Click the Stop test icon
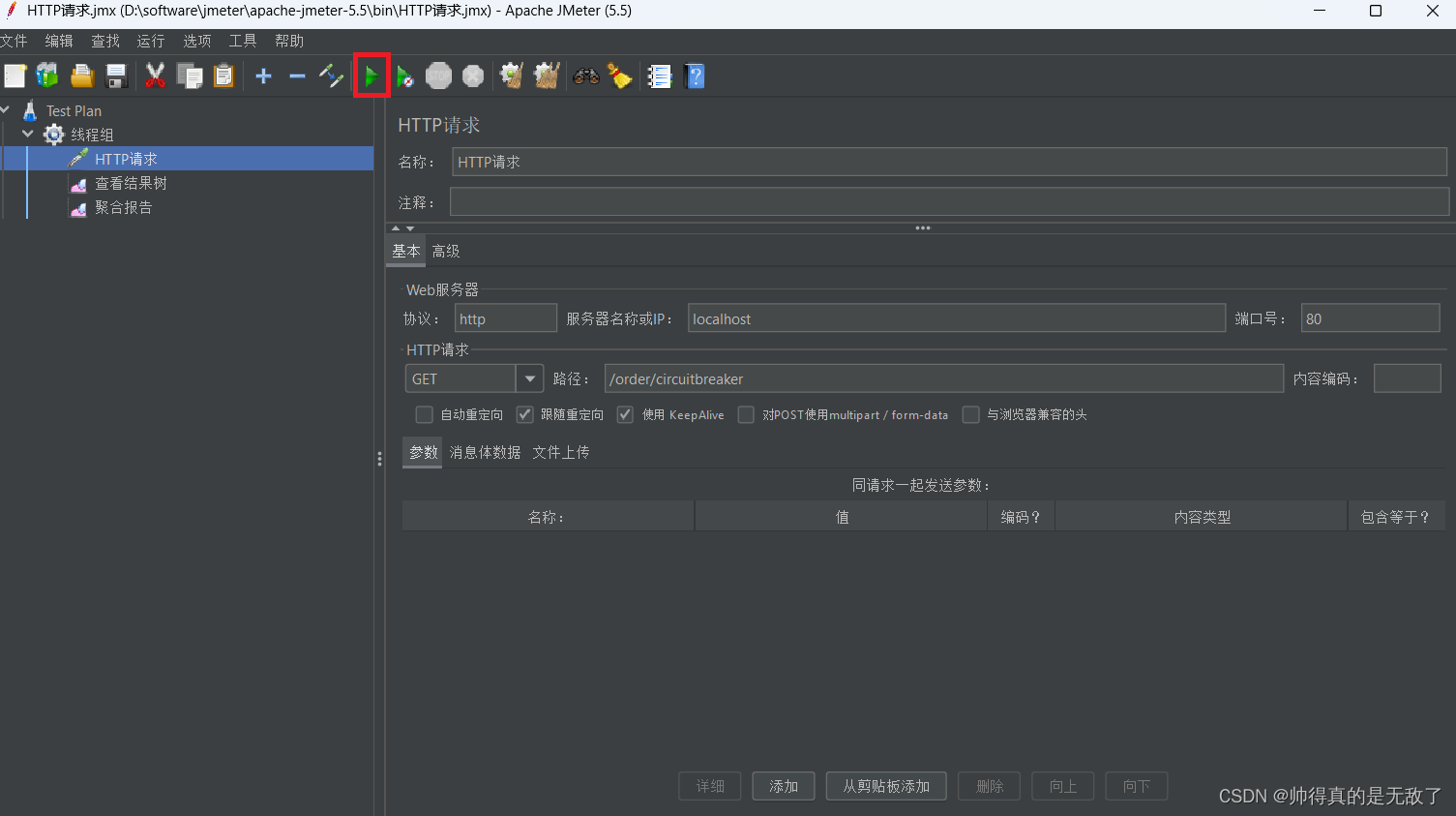Image resolution: width=1456 pixels, height=816 pixels. (x=439, y=76)
